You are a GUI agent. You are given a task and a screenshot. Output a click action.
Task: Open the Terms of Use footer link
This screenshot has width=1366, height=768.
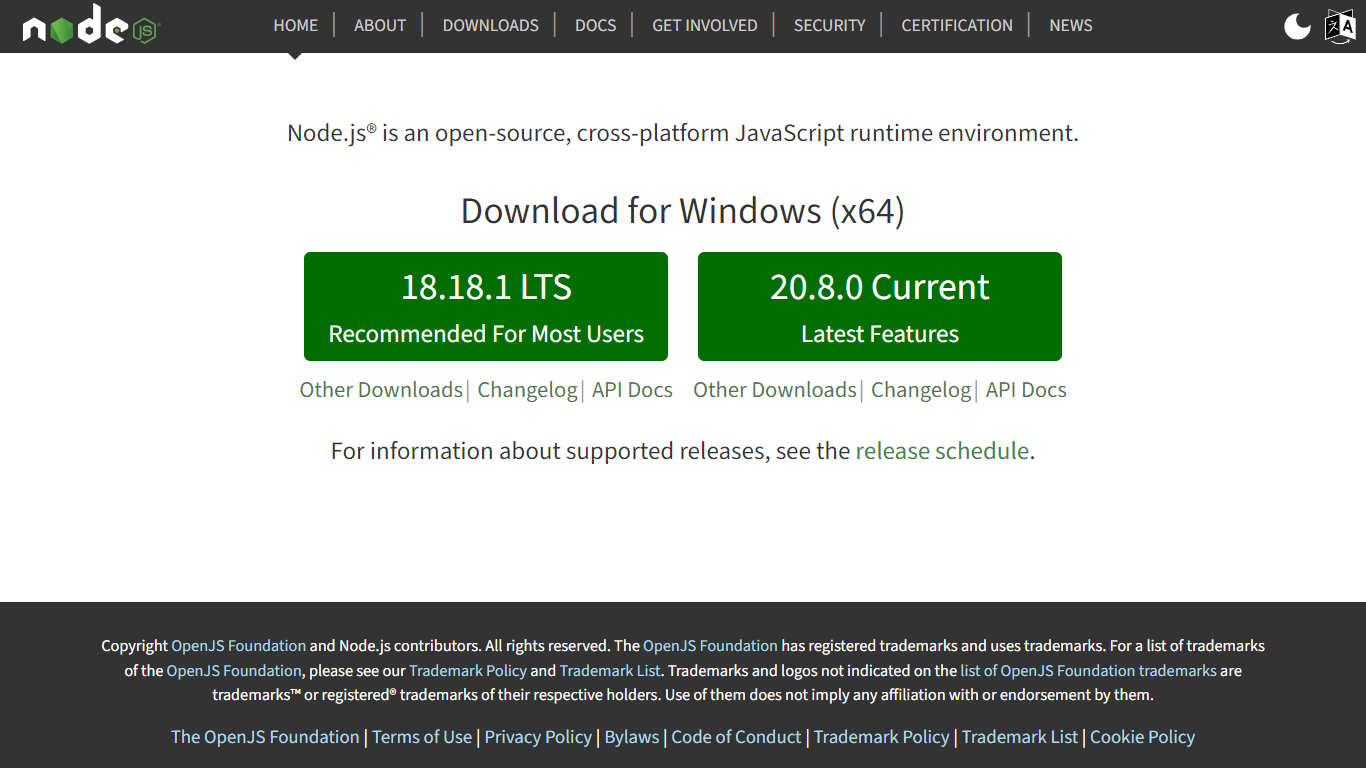tap(422, 737)
